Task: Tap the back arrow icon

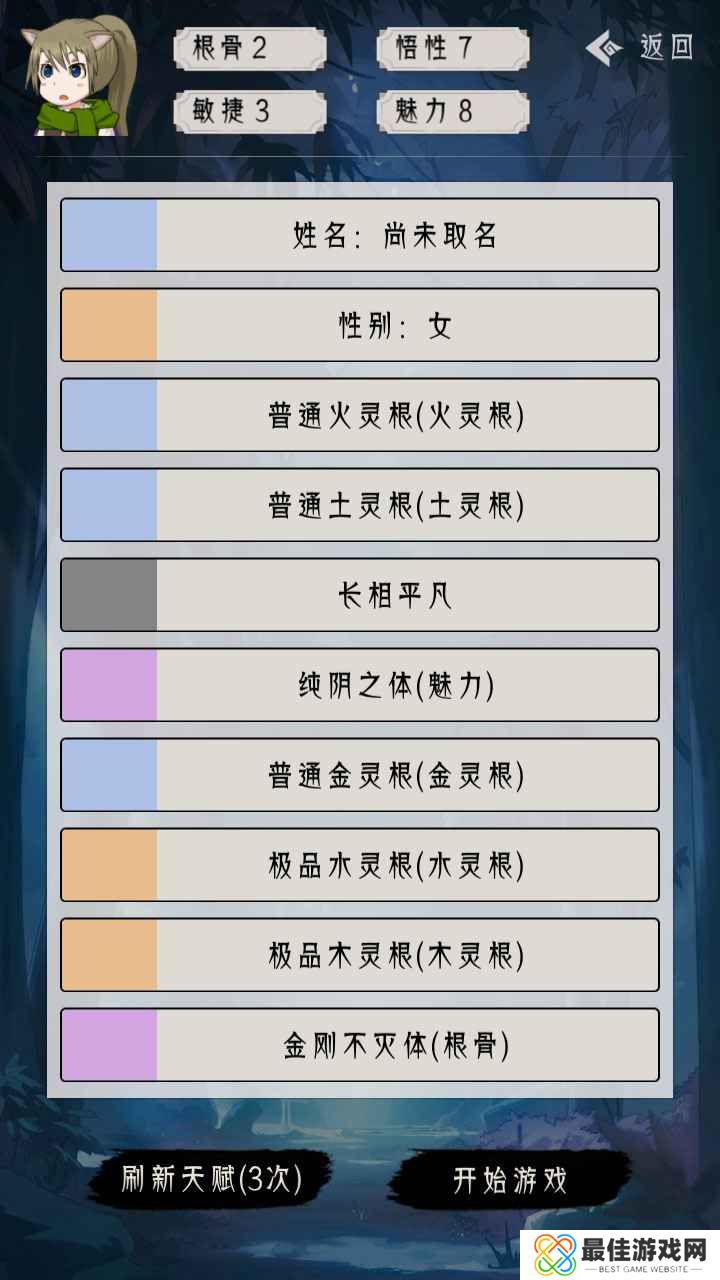Action: coord(603,47)
